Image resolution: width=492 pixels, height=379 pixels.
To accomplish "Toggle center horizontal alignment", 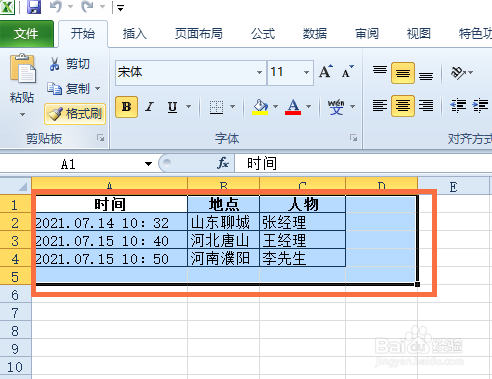I will [403, 106].
